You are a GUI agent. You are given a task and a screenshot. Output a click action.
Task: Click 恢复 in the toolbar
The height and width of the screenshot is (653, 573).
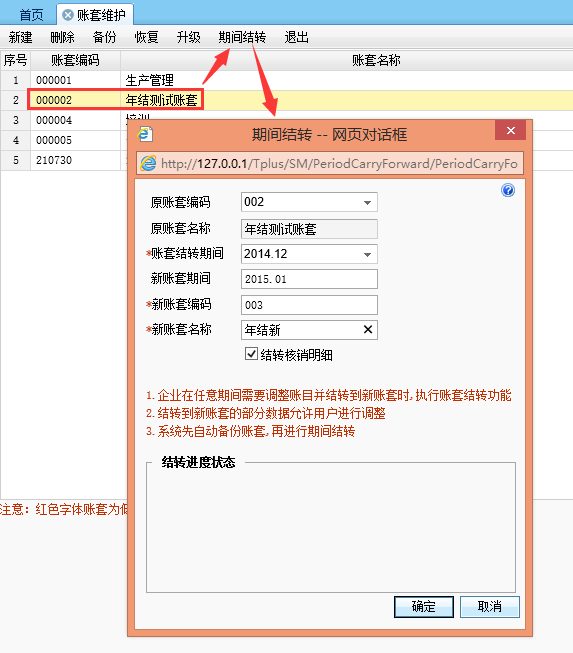pos(147,37)
